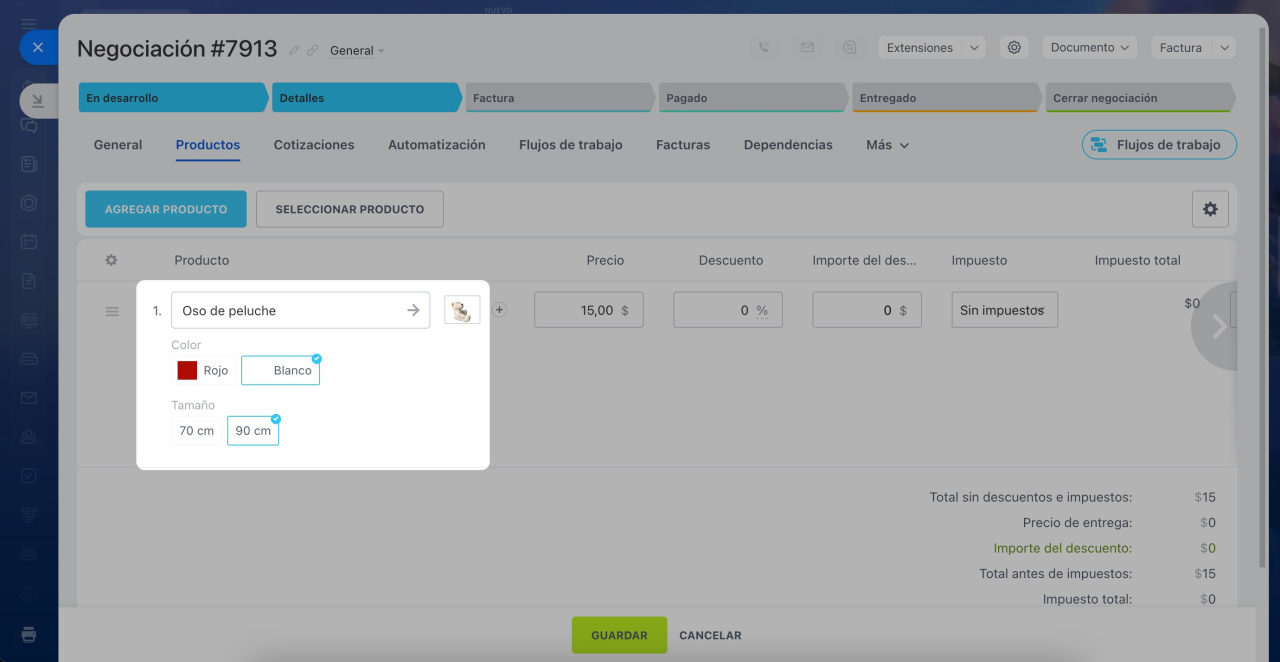Open the chat bubbles icon in sidebar

29,125
